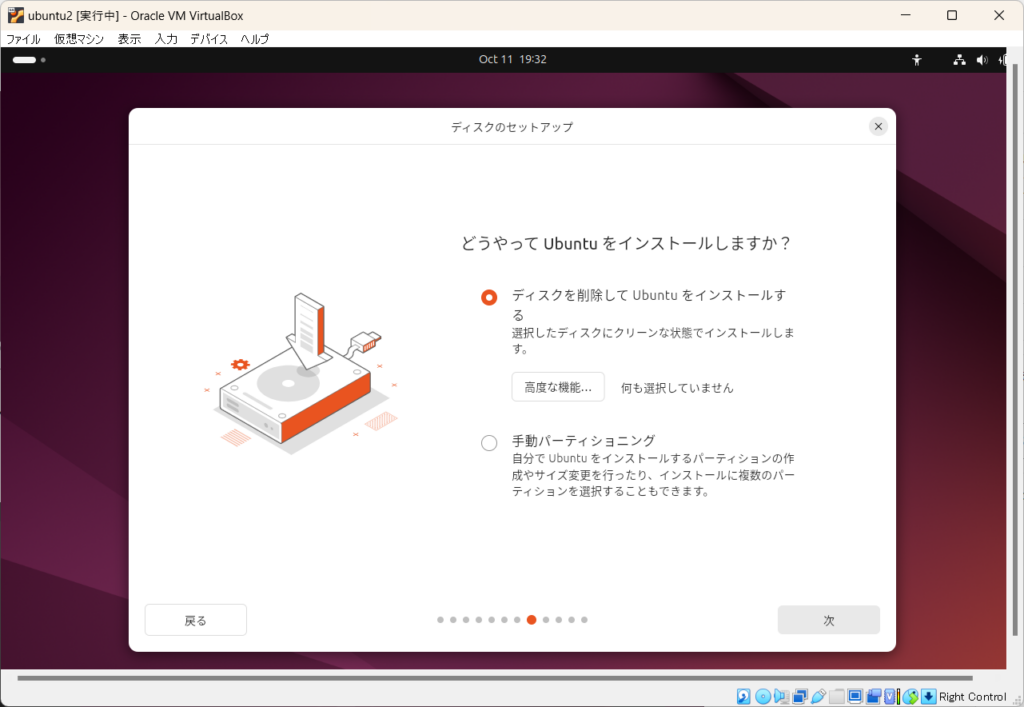The height and width of the screenshot is (707, 1024).
Task: Click the USB devices status icon
Action: (818, 697)
